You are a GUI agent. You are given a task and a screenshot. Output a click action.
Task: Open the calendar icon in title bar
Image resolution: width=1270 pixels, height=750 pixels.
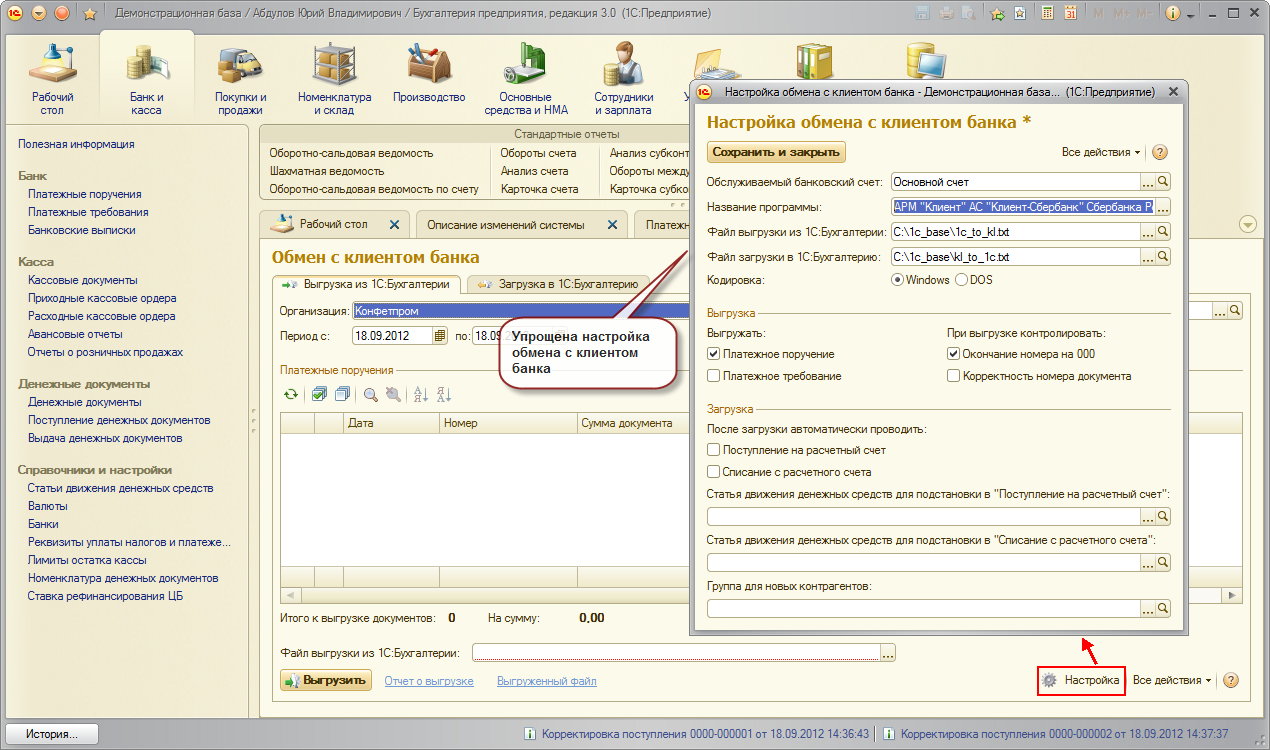click(x=1071, y=14)
